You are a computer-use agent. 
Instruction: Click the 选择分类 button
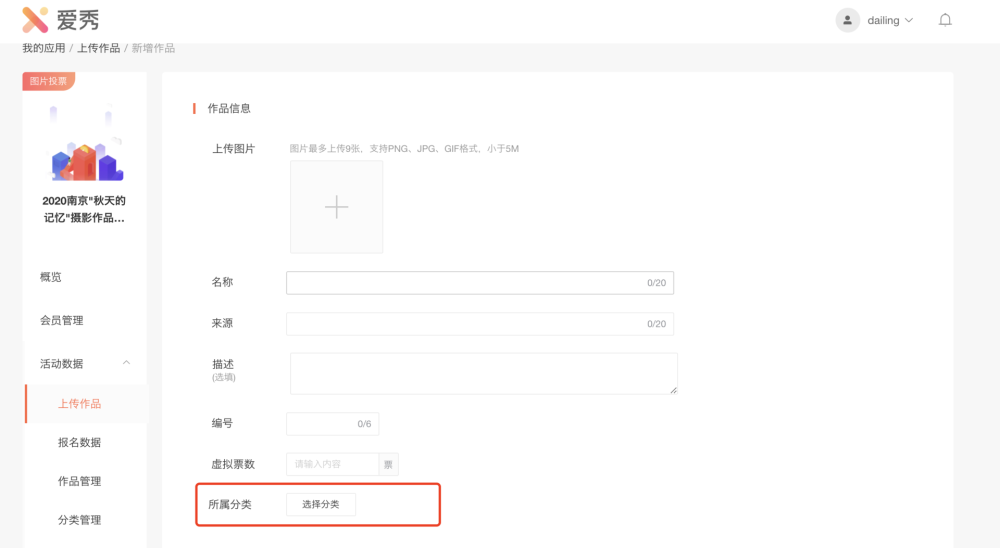pyautogui.click(x=320, y=504)
